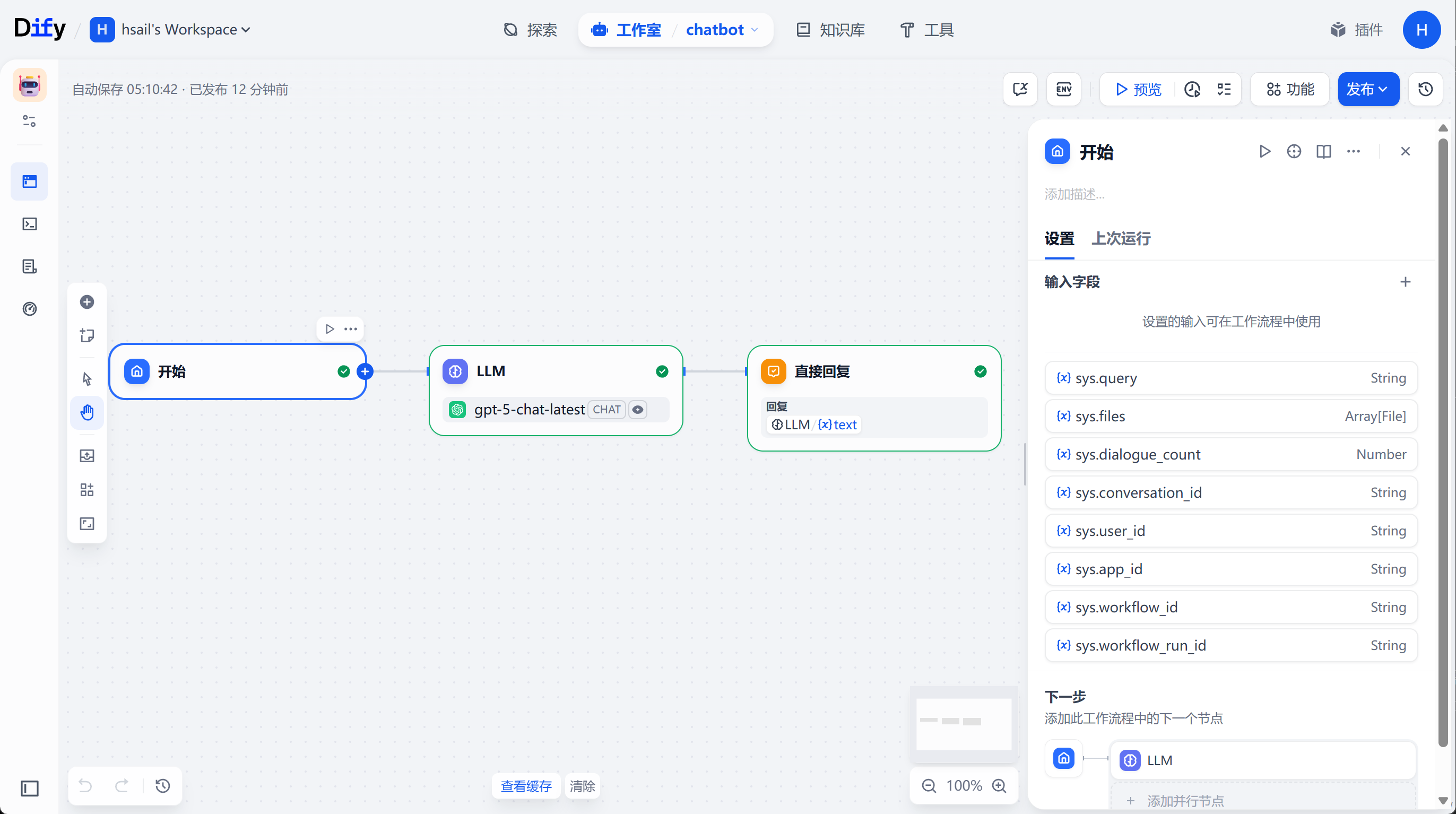Viewport: 1456px width, 814px height.
Task: Expand the publish dropdown button
Action: 1368,89
